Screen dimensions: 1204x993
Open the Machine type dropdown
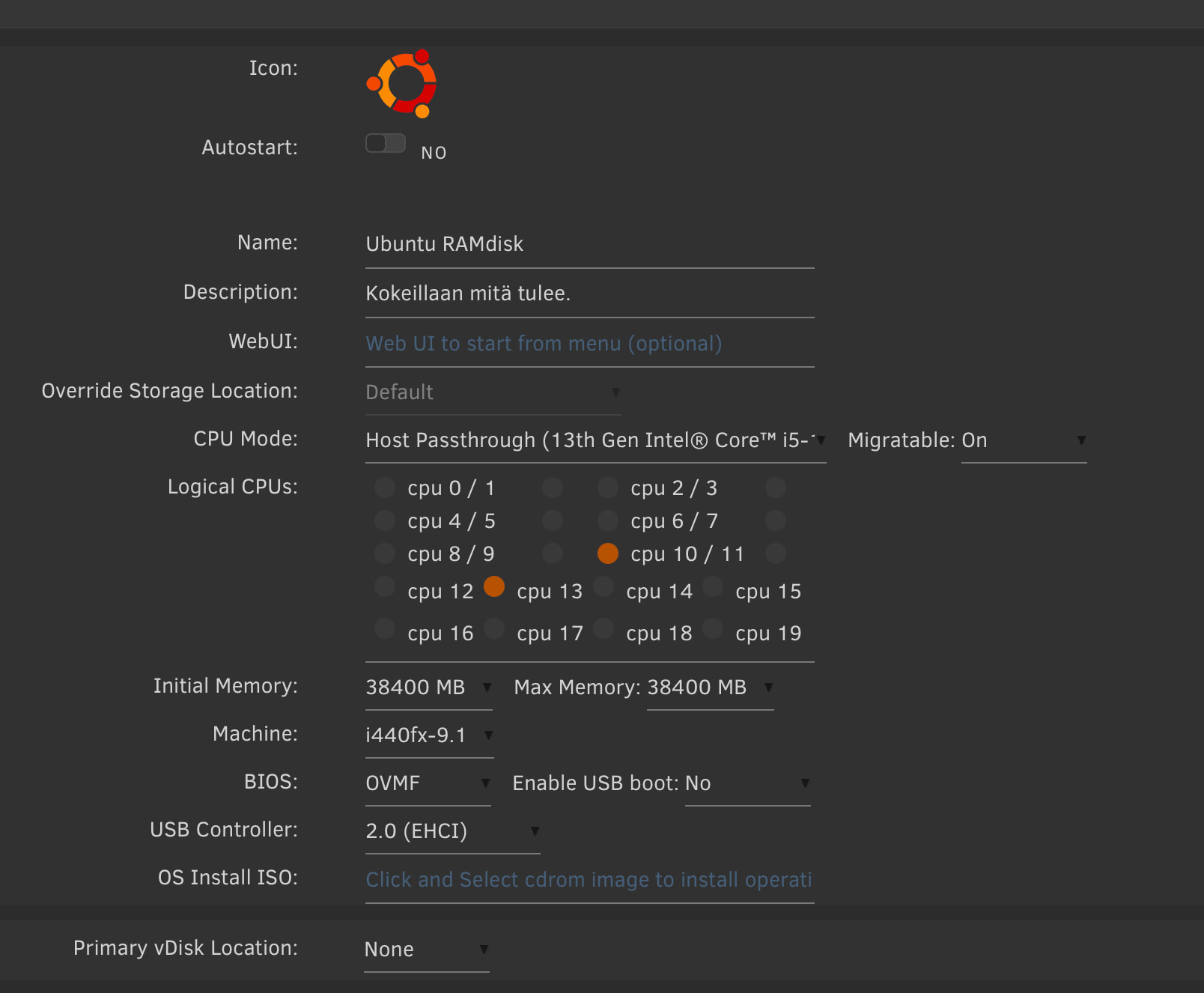[x=428, y=735]
